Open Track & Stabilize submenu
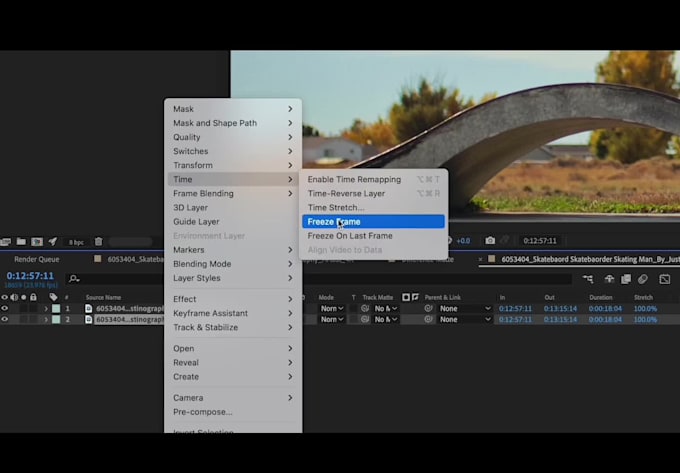Screen dimensions: 680x473 [x=233, y=327]
